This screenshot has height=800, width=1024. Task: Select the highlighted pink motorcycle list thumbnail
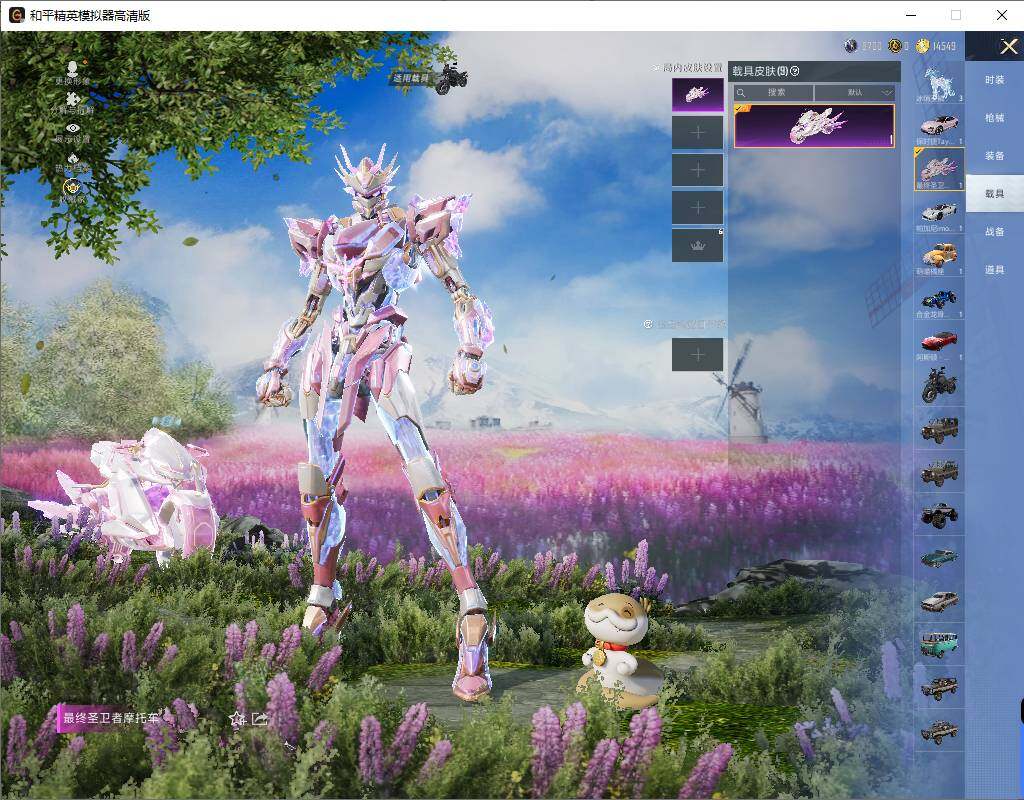(x=939, y=169)
